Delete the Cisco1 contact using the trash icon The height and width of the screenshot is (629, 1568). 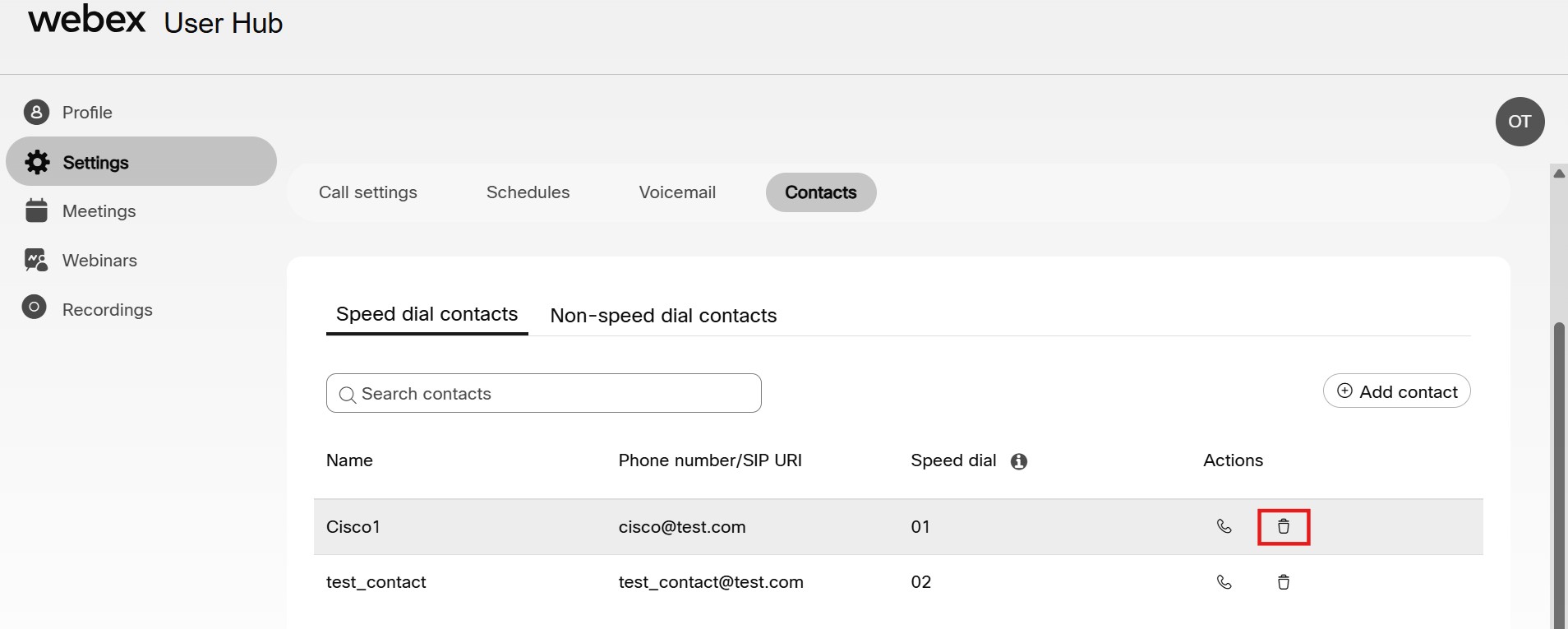click(1284, 527)
